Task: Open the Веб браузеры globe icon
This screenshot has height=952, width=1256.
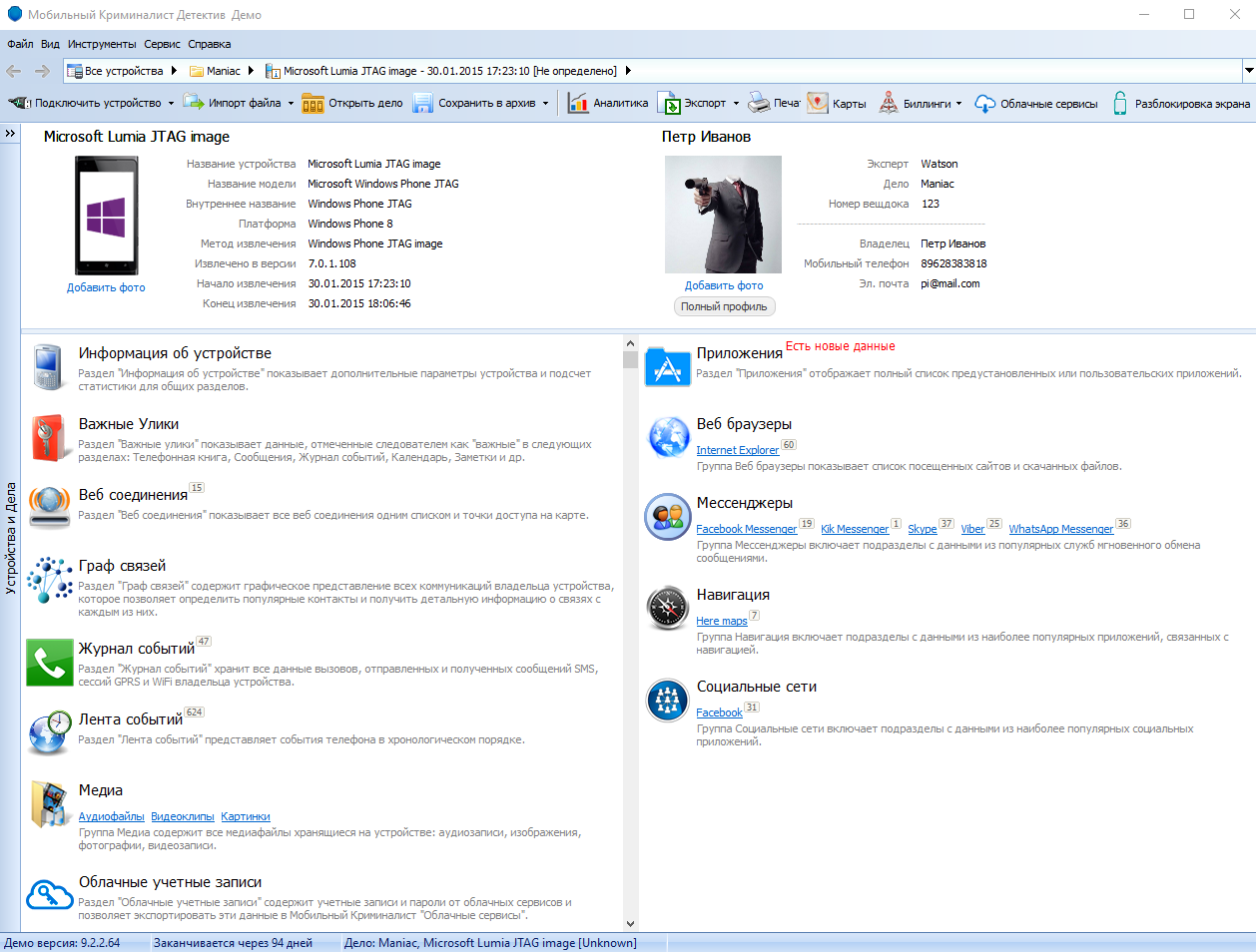Action: [668, 437]
